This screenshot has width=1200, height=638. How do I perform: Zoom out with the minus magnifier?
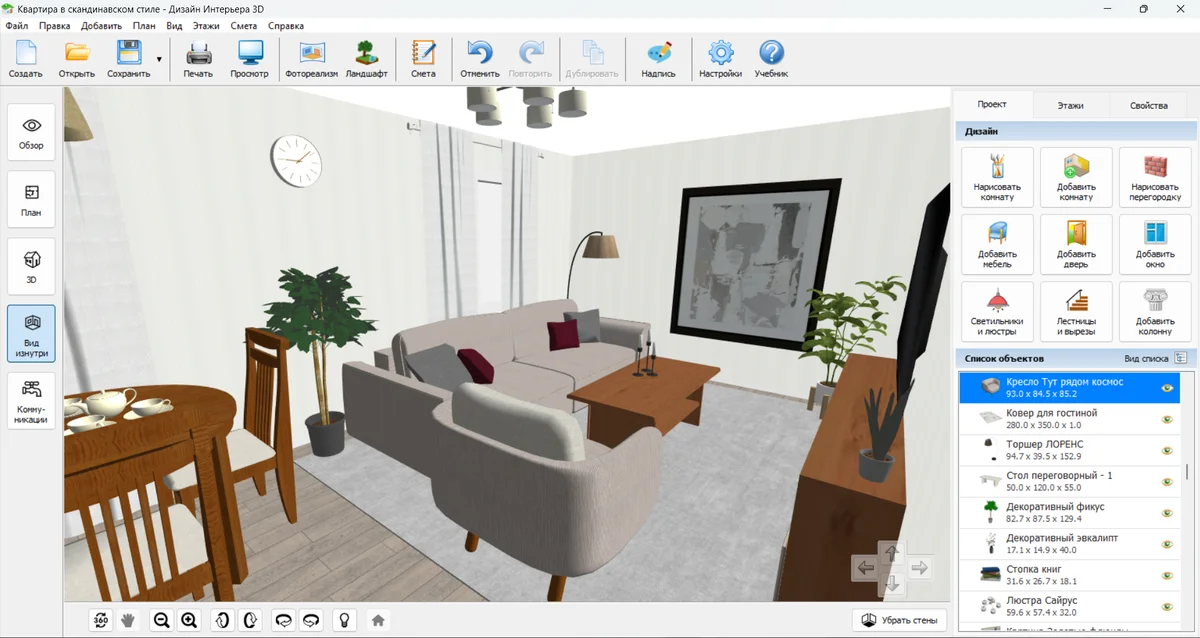tap(161, 620)
